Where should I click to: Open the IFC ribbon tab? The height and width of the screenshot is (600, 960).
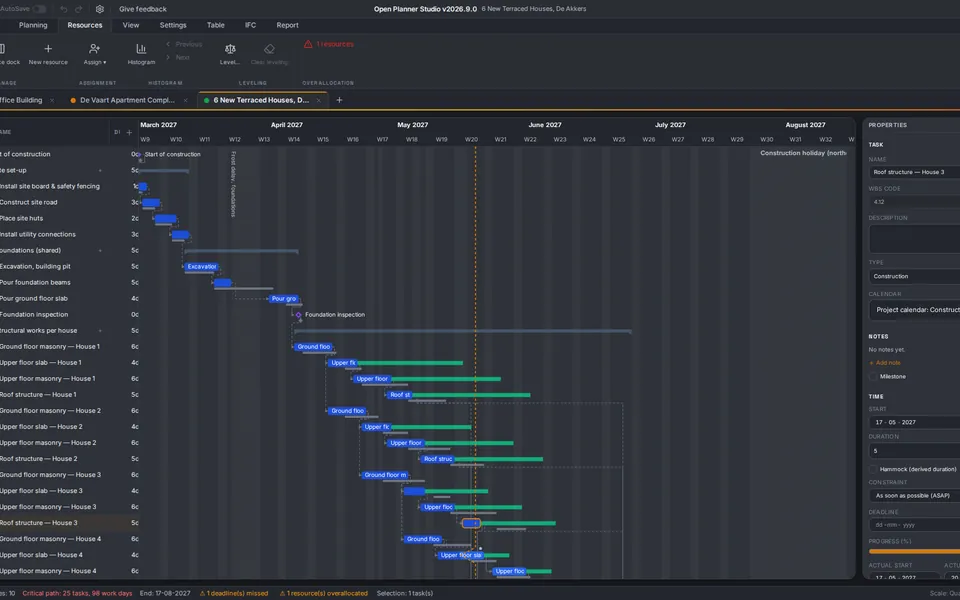click(250, 25)
